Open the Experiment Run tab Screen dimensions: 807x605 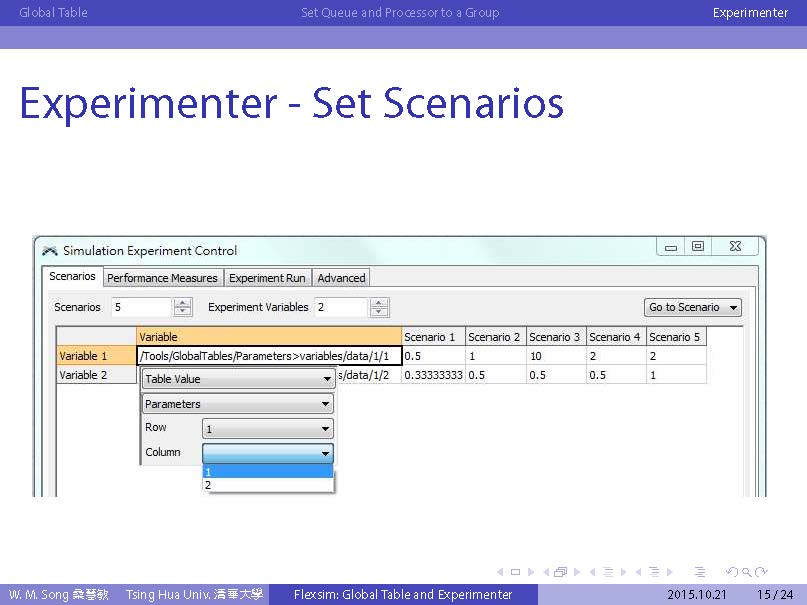coord(267,278)
